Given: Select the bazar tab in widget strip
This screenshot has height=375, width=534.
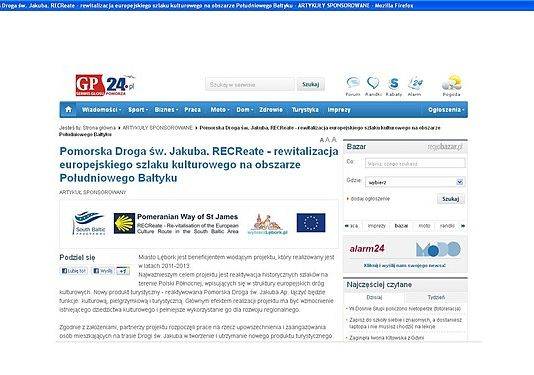Looking at the screenshot, I should [x=401, y=226].
